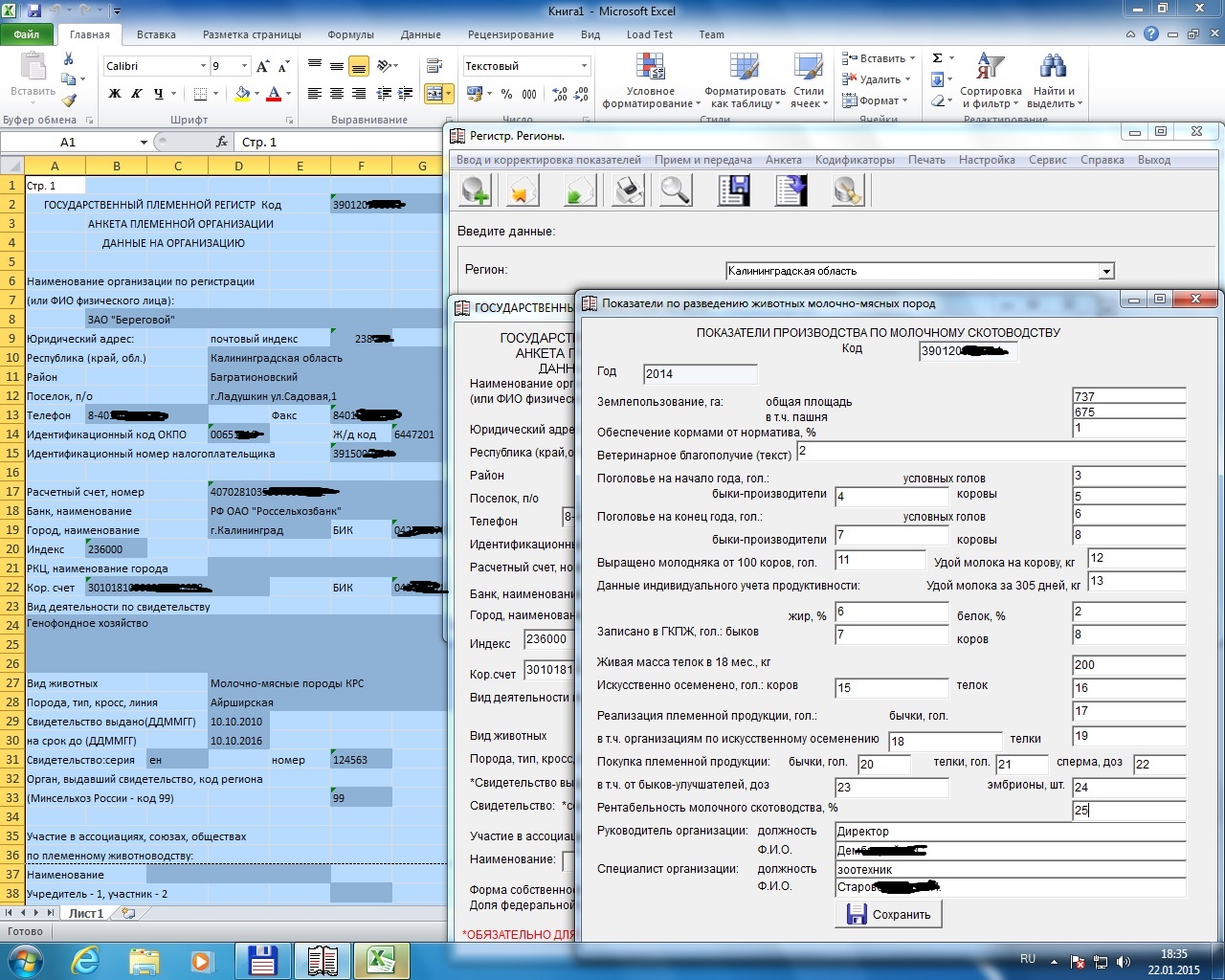Switch to the Разметка страницы tab
The height and width of the screenshot is (980, 1225).
tap(252, 34)
